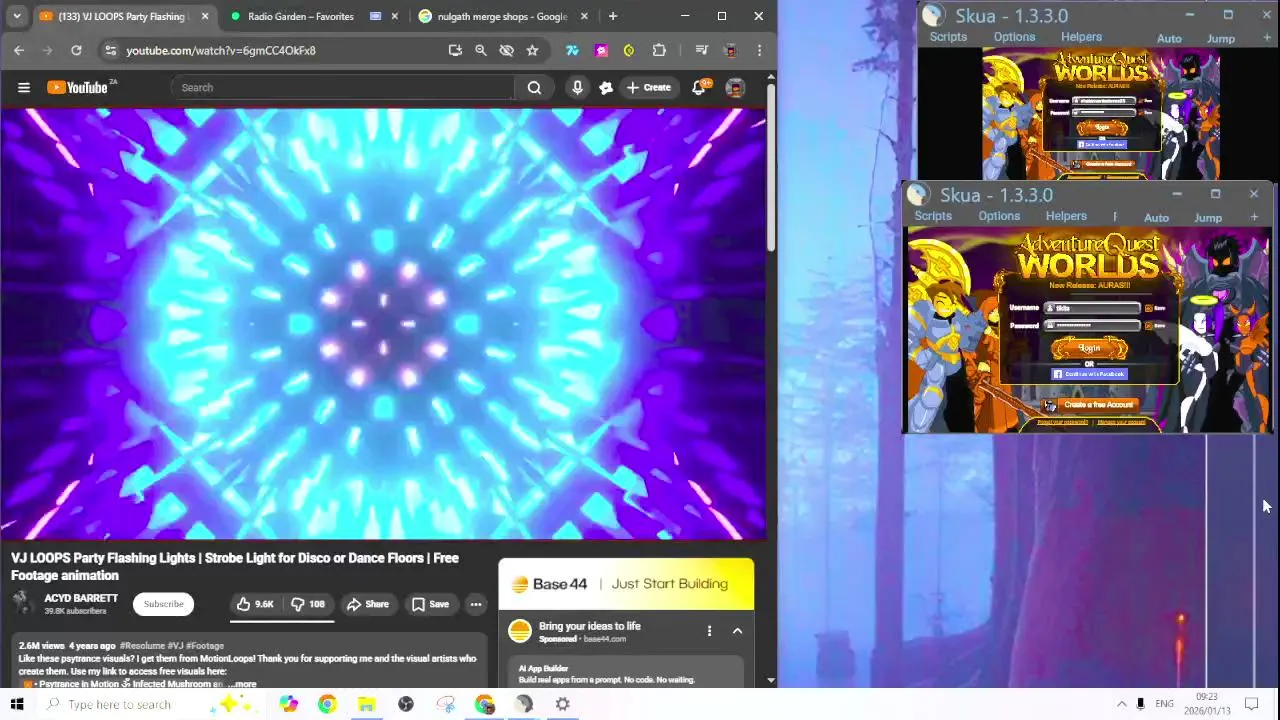Viewport: 1280px width, 720px height.
Task: Click Auto in front Skua window
Action: point(1156,217)
